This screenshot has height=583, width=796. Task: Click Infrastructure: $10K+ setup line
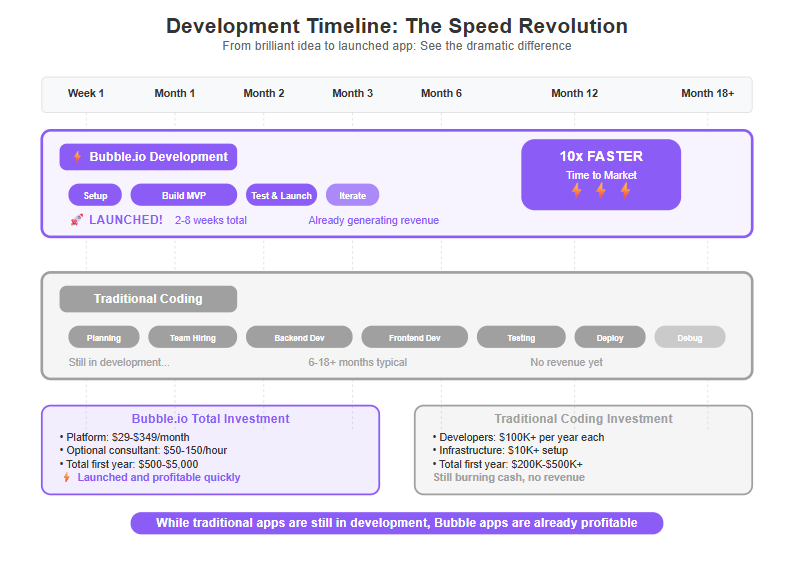(501, 450)
